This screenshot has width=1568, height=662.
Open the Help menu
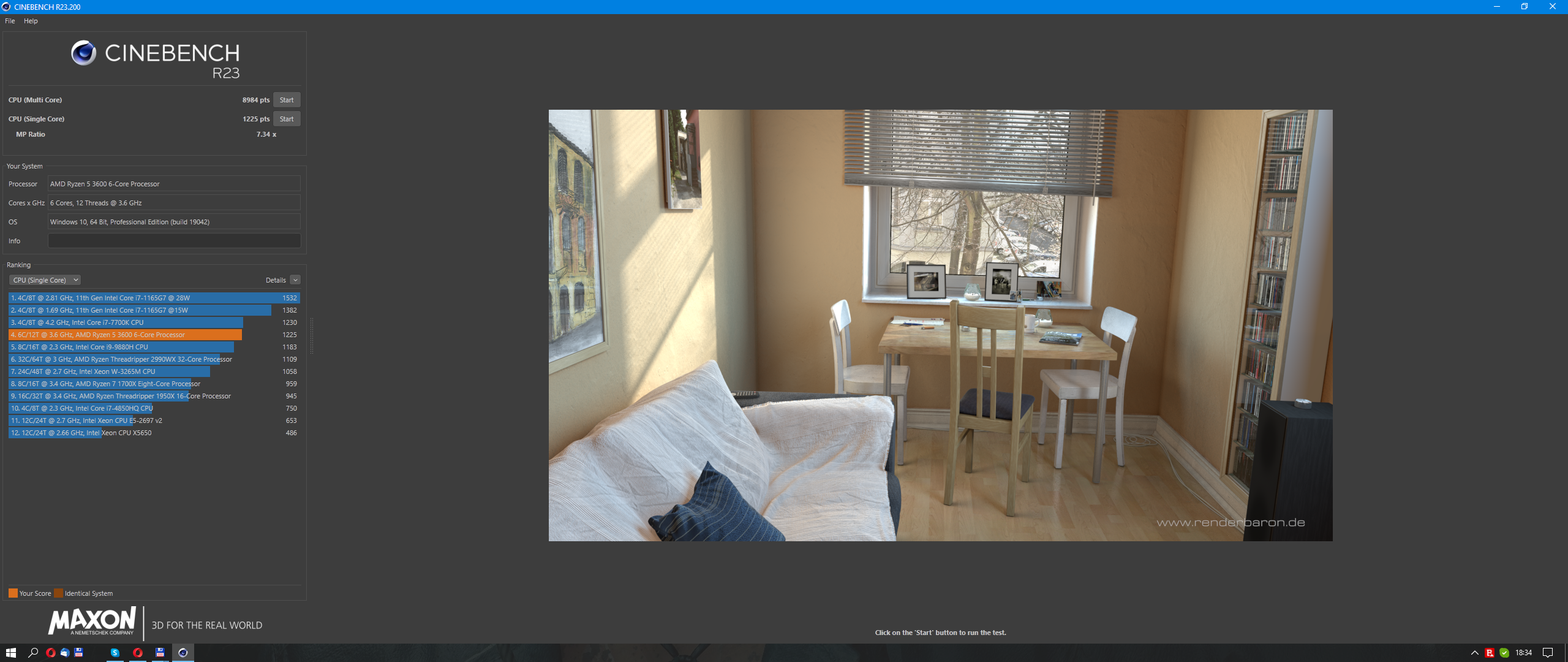(31, 21)
